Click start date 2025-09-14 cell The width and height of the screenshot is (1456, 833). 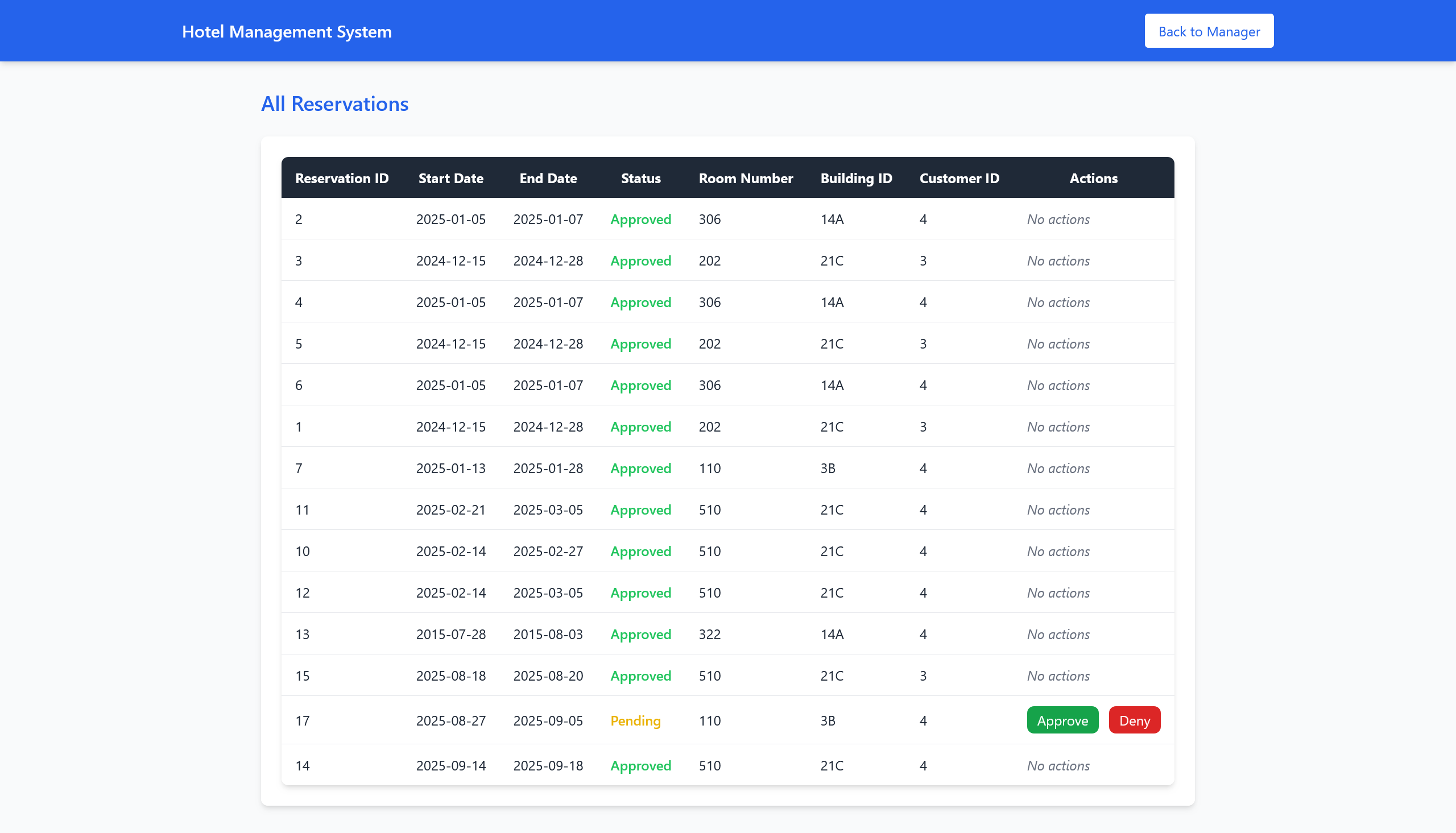450,765
